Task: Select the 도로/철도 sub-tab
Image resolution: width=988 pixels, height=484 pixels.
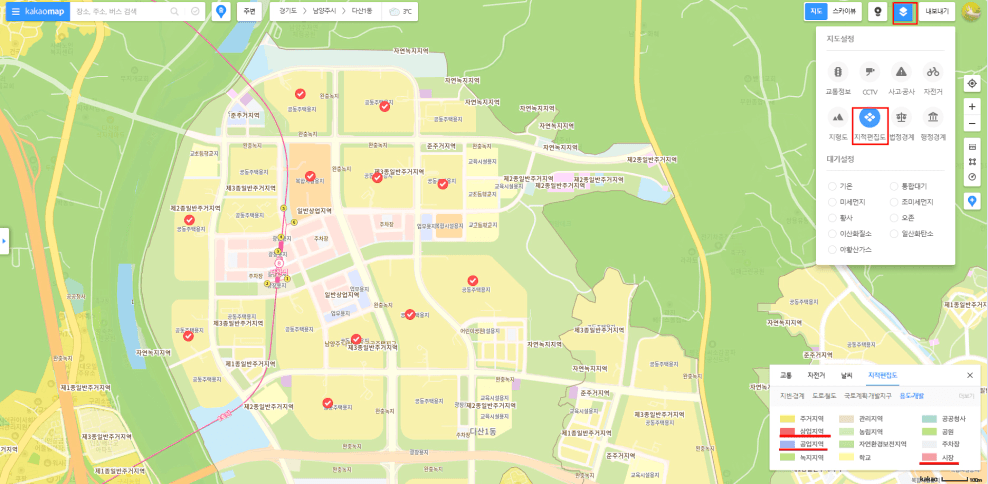Action: click(x=825, y=396)
